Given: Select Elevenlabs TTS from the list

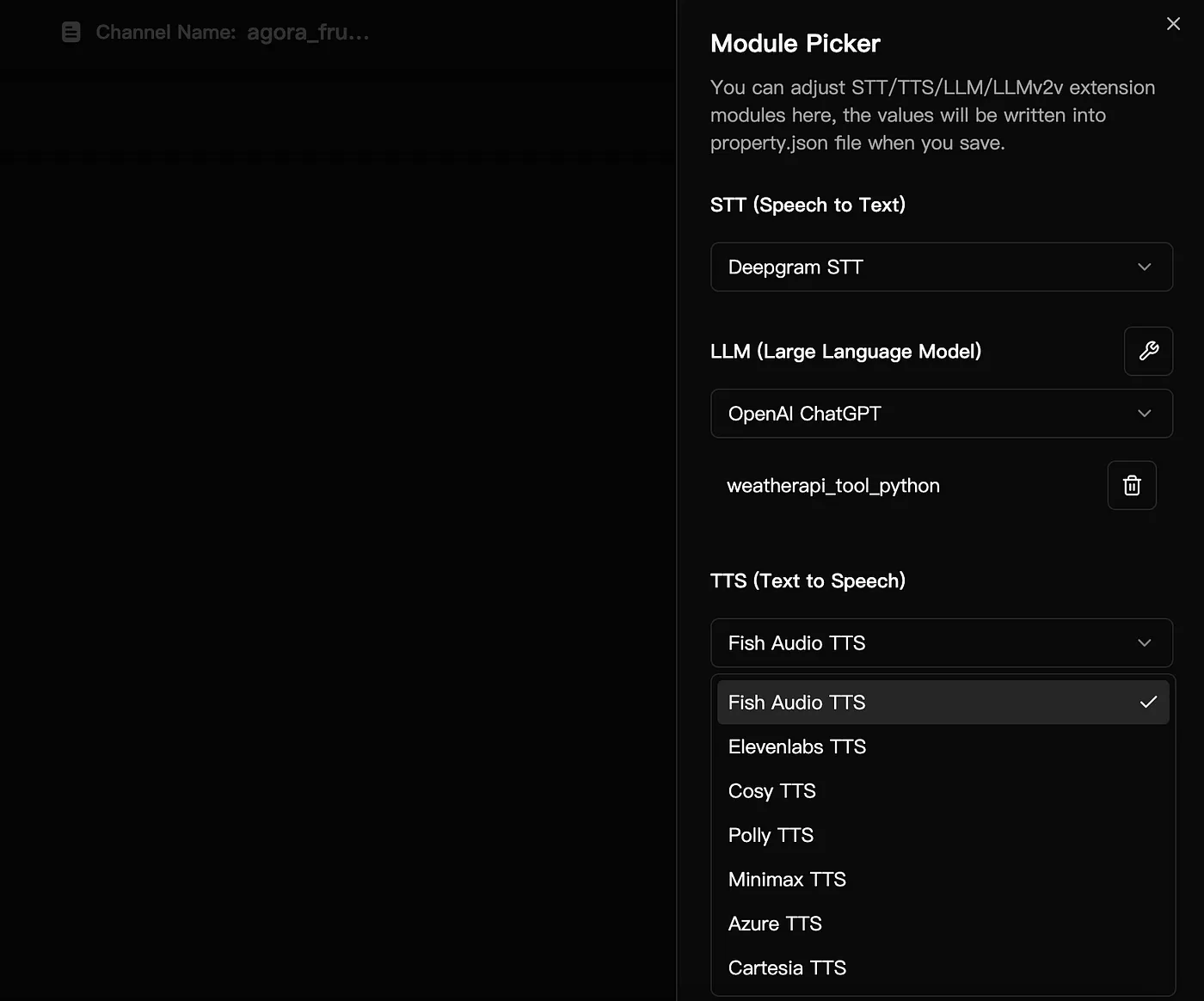Looking at the screenshot, I should click(x=797, y=746).
